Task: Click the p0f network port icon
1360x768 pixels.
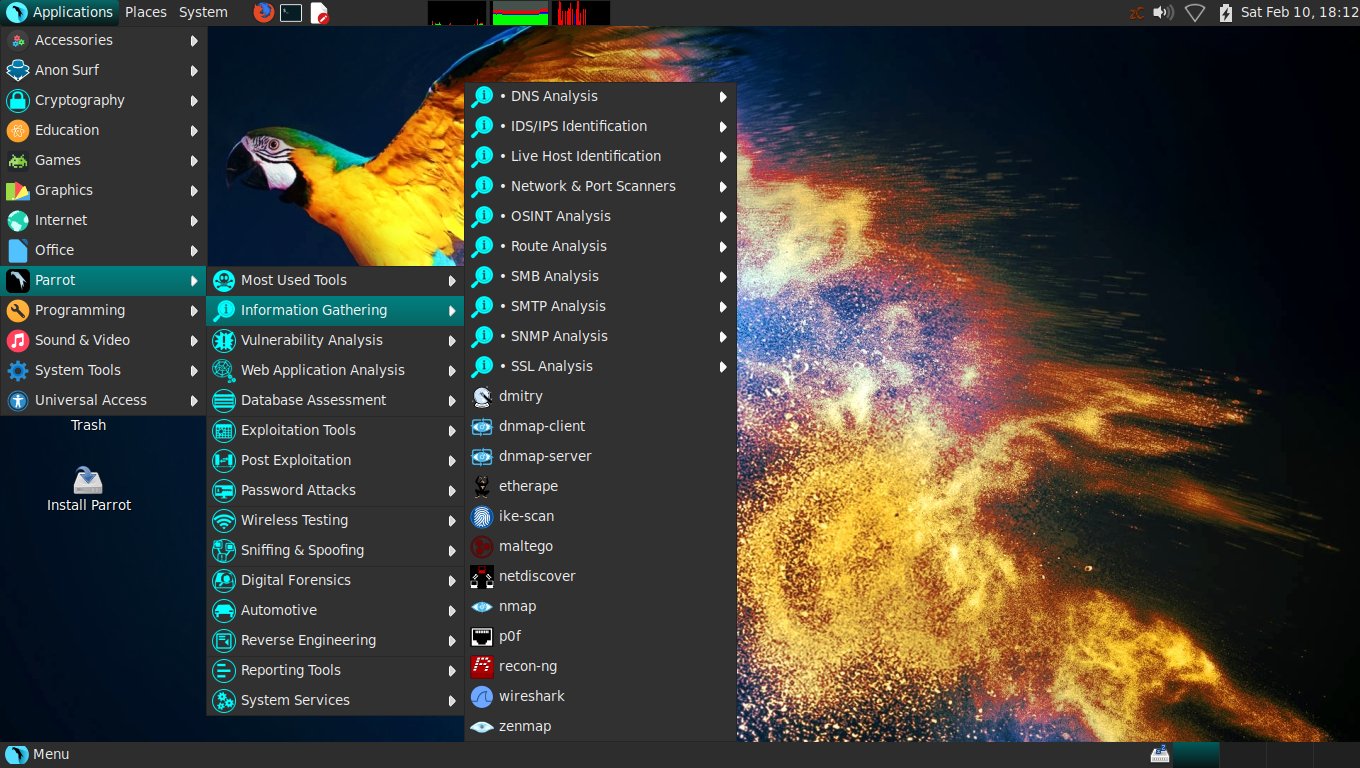Action: point(482,636)
